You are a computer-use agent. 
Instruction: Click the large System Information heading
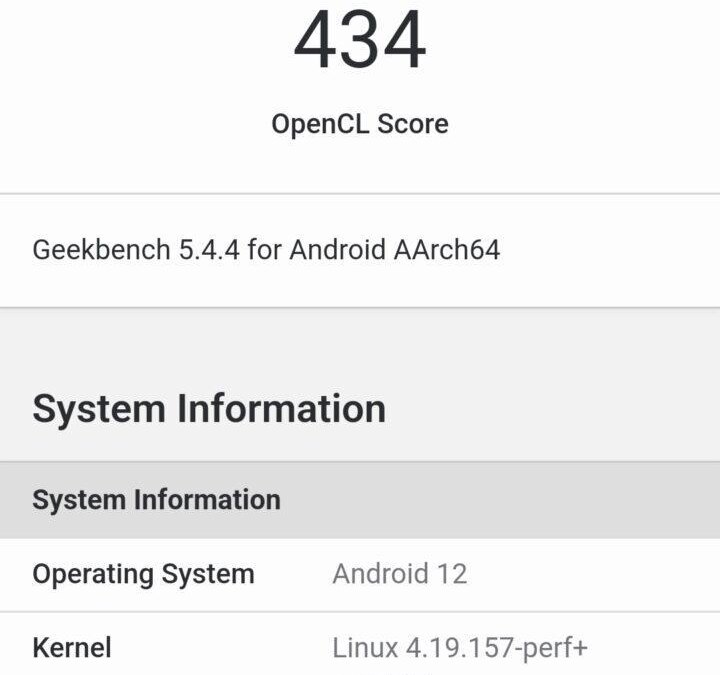coord(209,409)
